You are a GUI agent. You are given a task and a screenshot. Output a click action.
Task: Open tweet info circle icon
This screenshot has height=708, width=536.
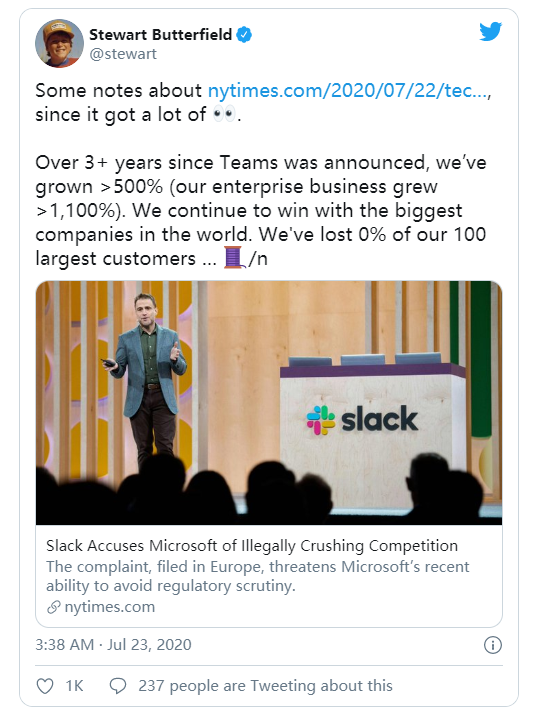[493, 645]
